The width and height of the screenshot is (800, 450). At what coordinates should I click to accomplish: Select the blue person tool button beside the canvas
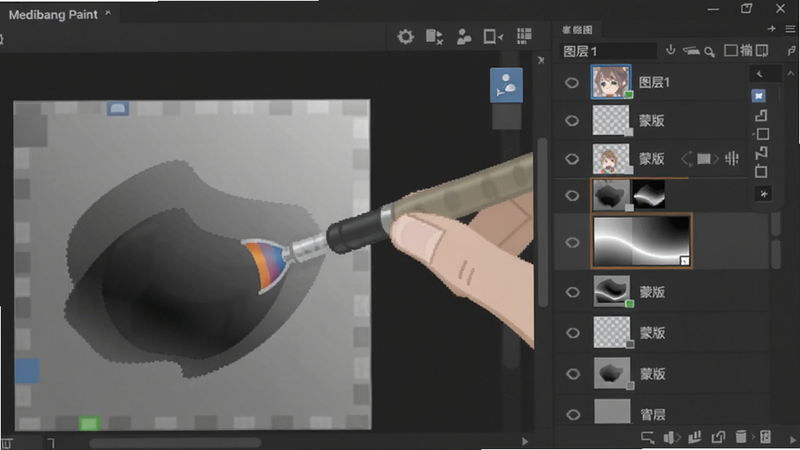(x=506, y=85)
